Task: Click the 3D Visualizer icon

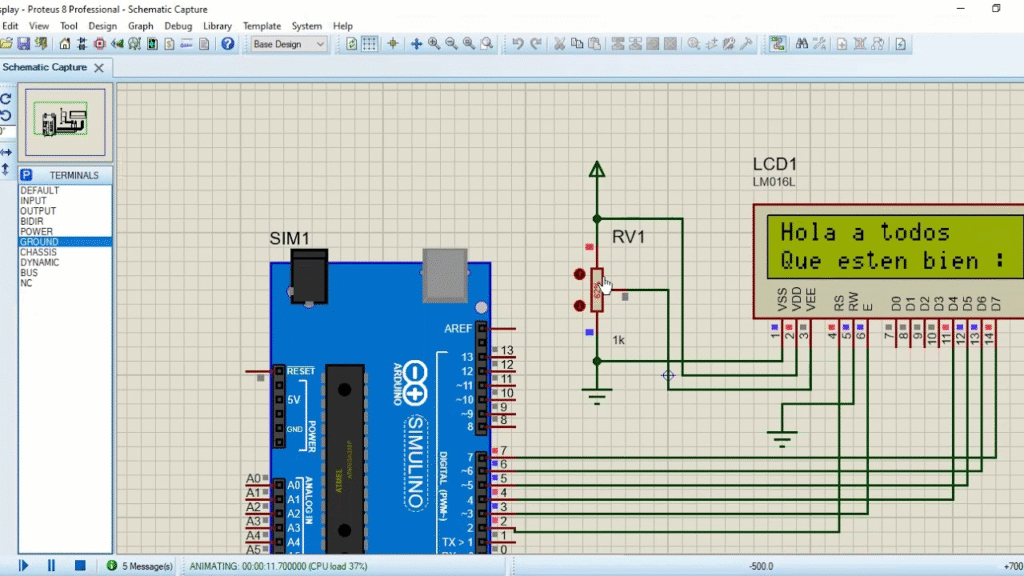Action: point(117,44)
